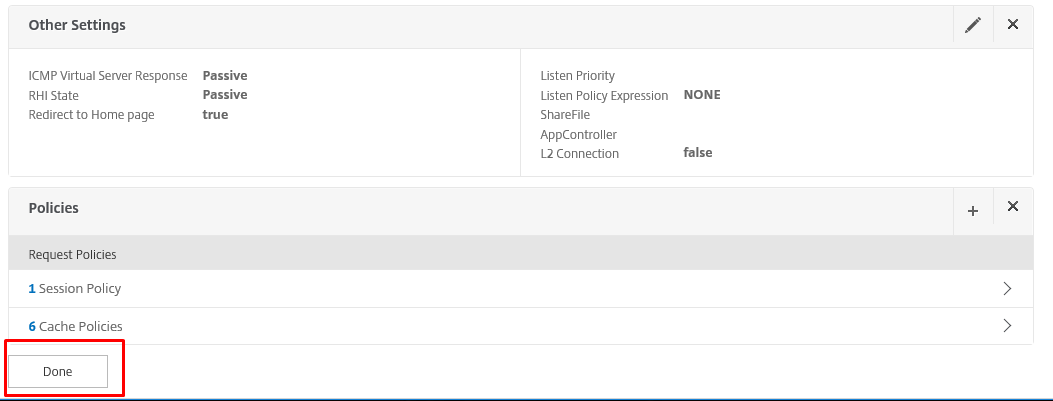Select the NONE Listen Policy Expression value
The image size is (1053, 401).
[702, 95]
